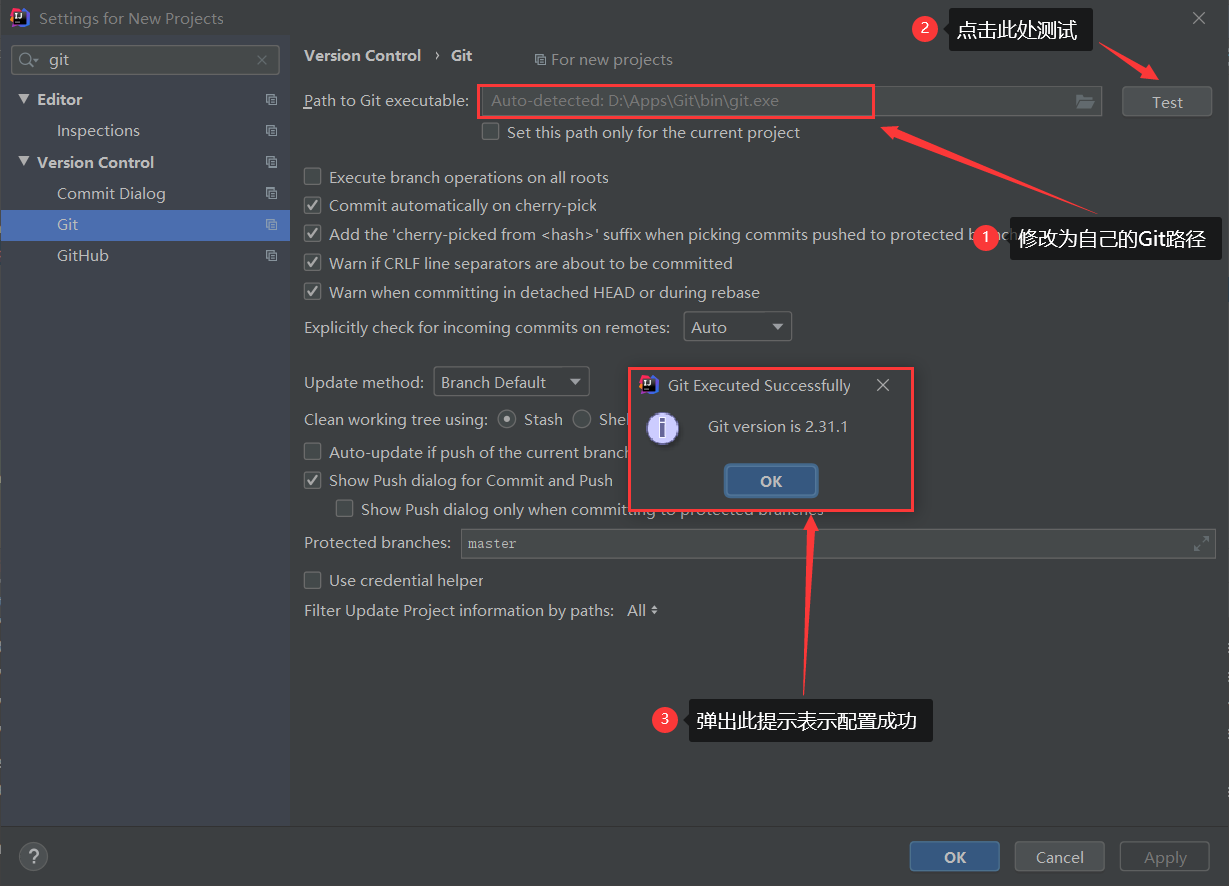Image resolution: width=1229 pixels, height=886 pixels.
Task: Collapse the Version Control tree section
Action: (x=24, y=162)
